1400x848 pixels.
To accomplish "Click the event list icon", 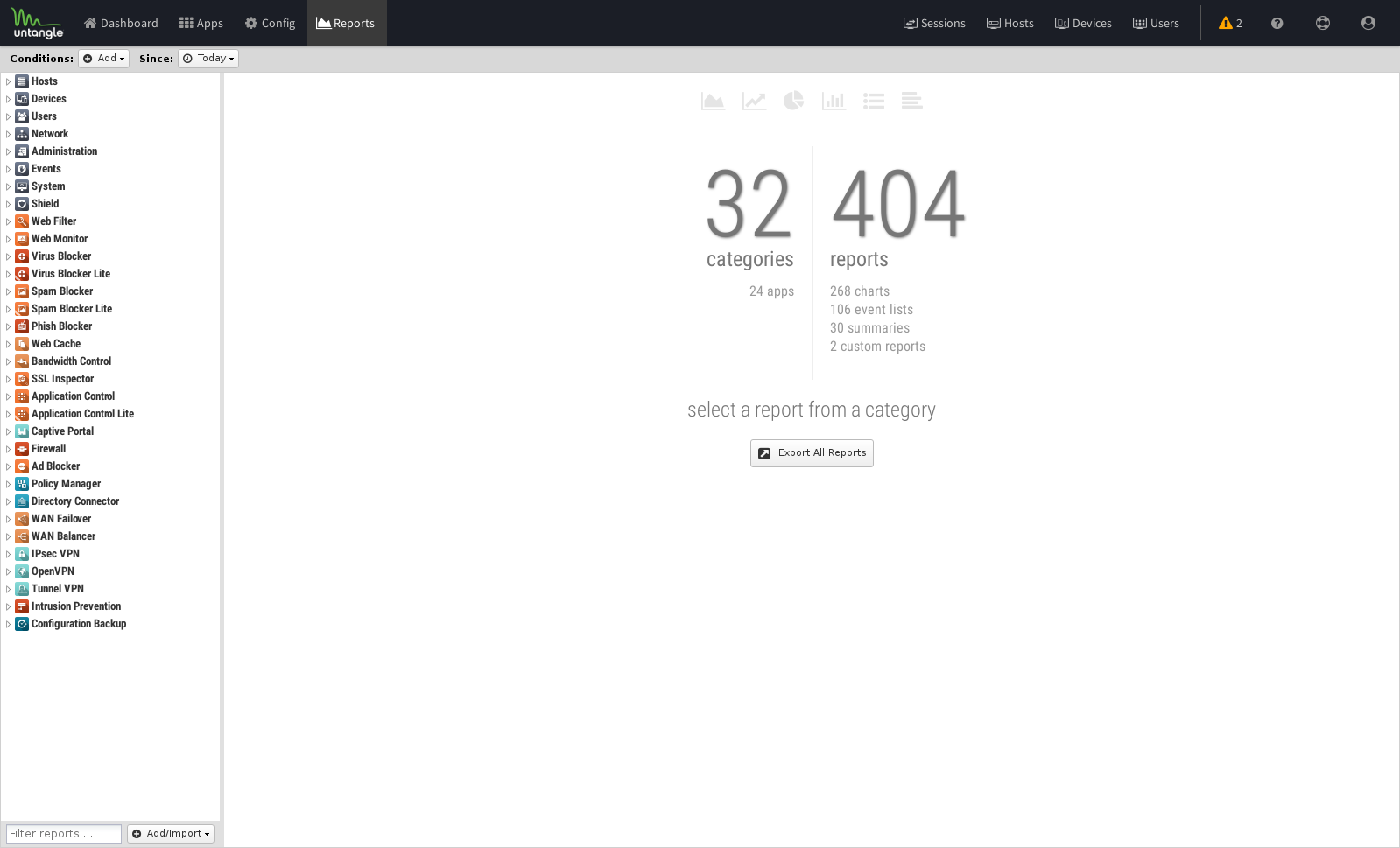I will click(x=874, y=101).
